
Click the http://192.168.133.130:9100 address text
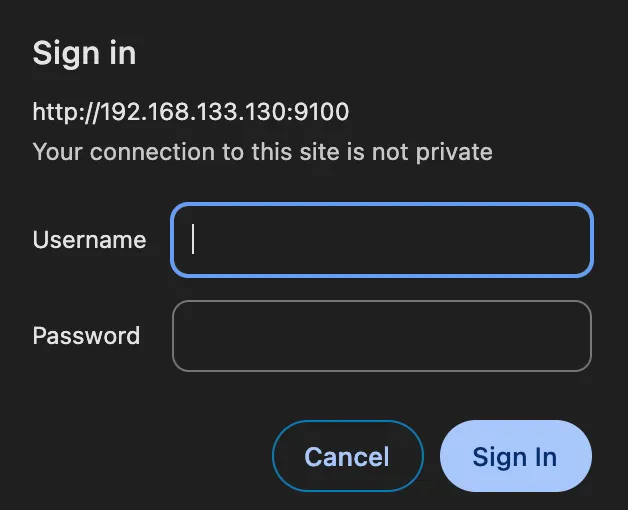click(x=191, y=111)
